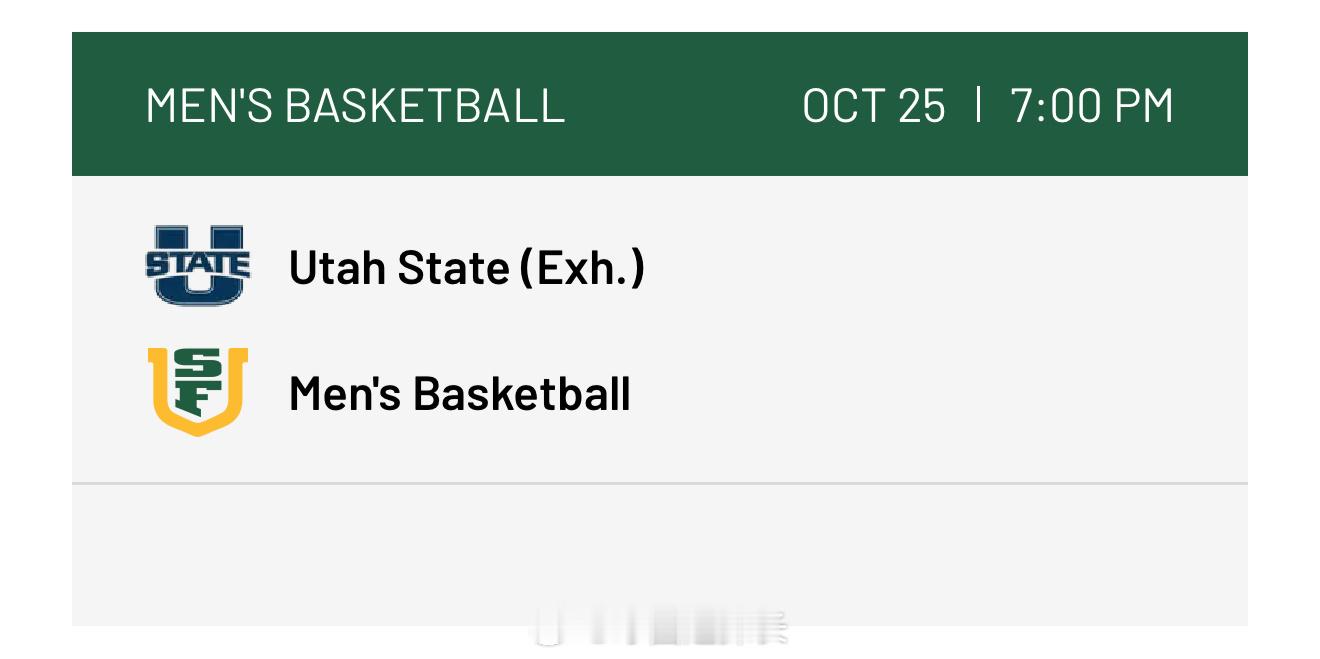Click the 7:00 PM start time
This screenshot has width=1320, height=659.
(x=1091, y=105)
